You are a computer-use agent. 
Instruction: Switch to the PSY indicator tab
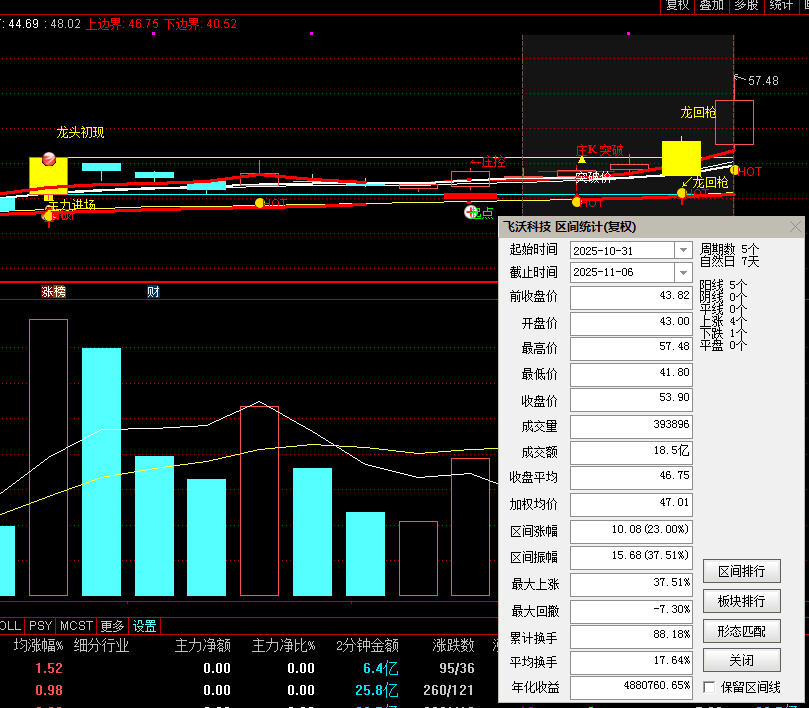pyautogui.click(x=40, y=626)
